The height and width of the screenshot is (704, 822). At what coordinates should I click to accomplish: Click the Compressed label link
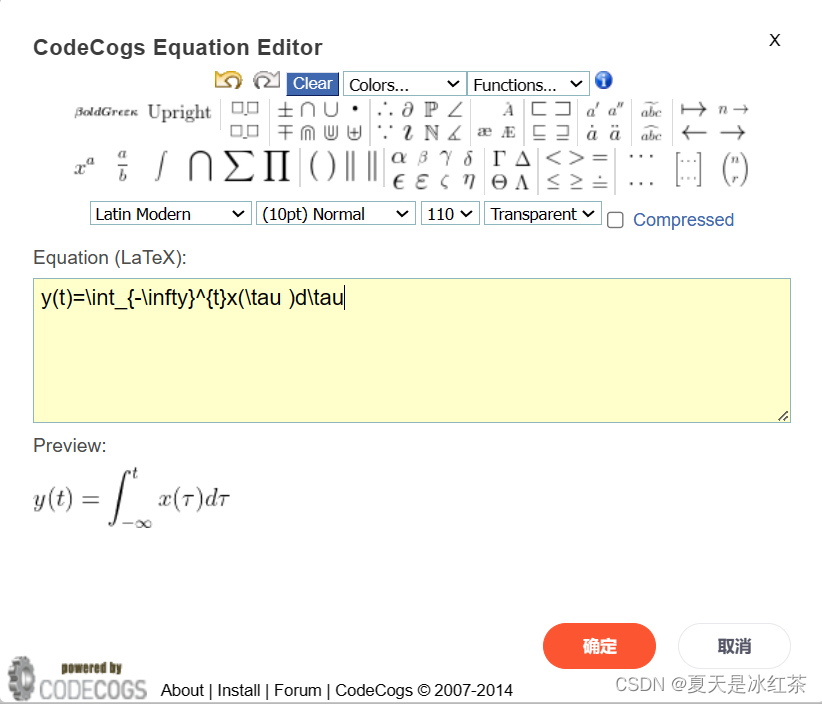(683, 220)
